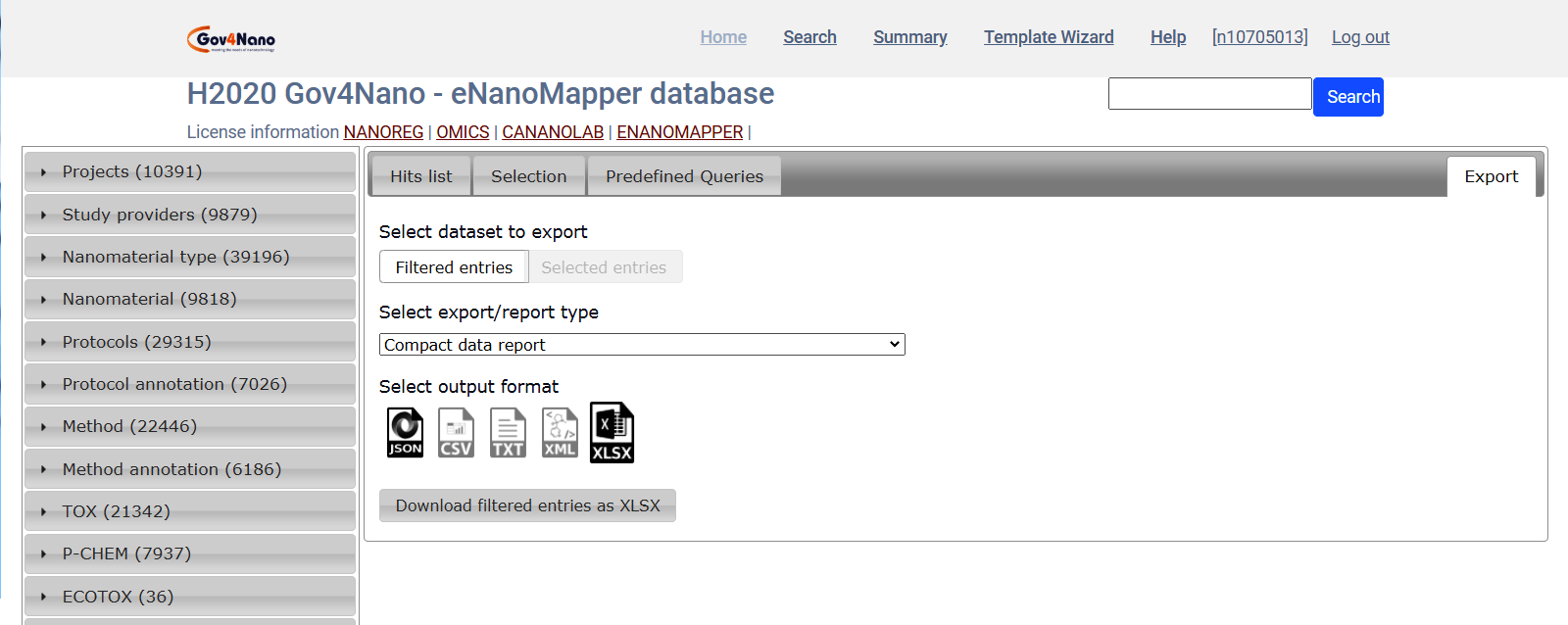The width and height of the screenshot is (1568, 625).
Task: Click the Gov4Nano logo
Action: pos(231,39)
